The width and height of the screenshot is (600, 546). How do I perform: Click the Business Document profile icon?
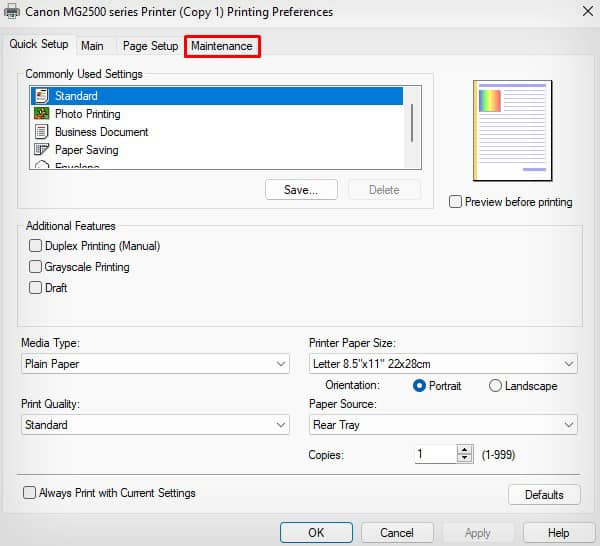coord(41,132)
